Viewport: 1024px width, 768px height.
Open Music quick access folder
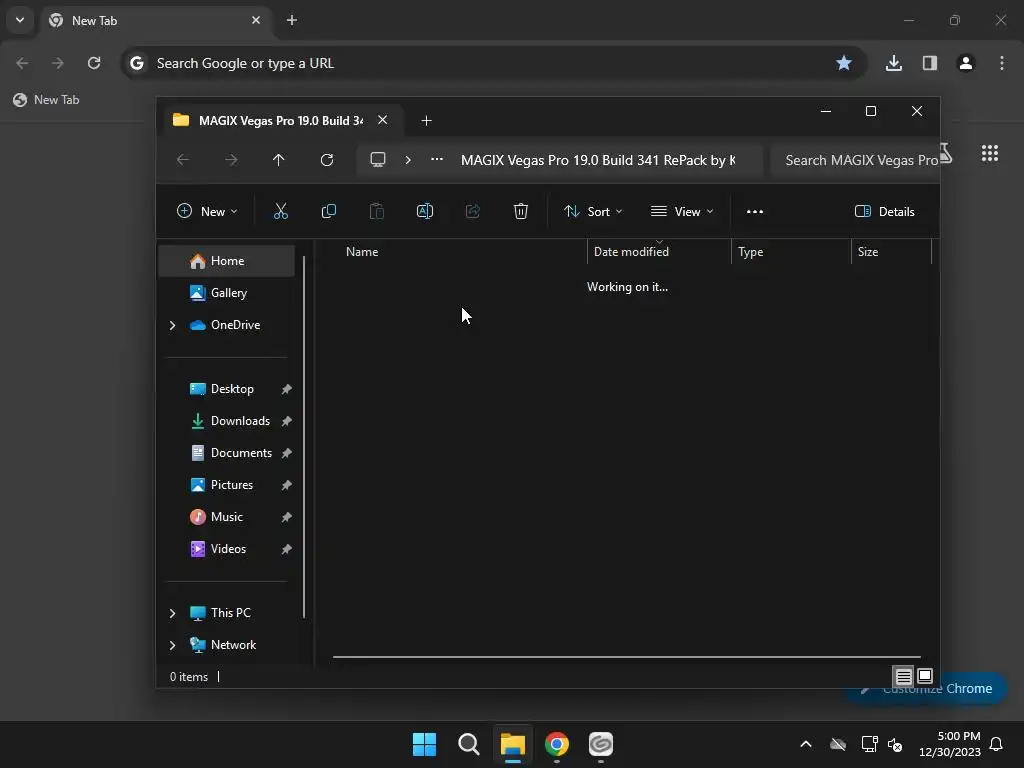click(x=227, y=517)
